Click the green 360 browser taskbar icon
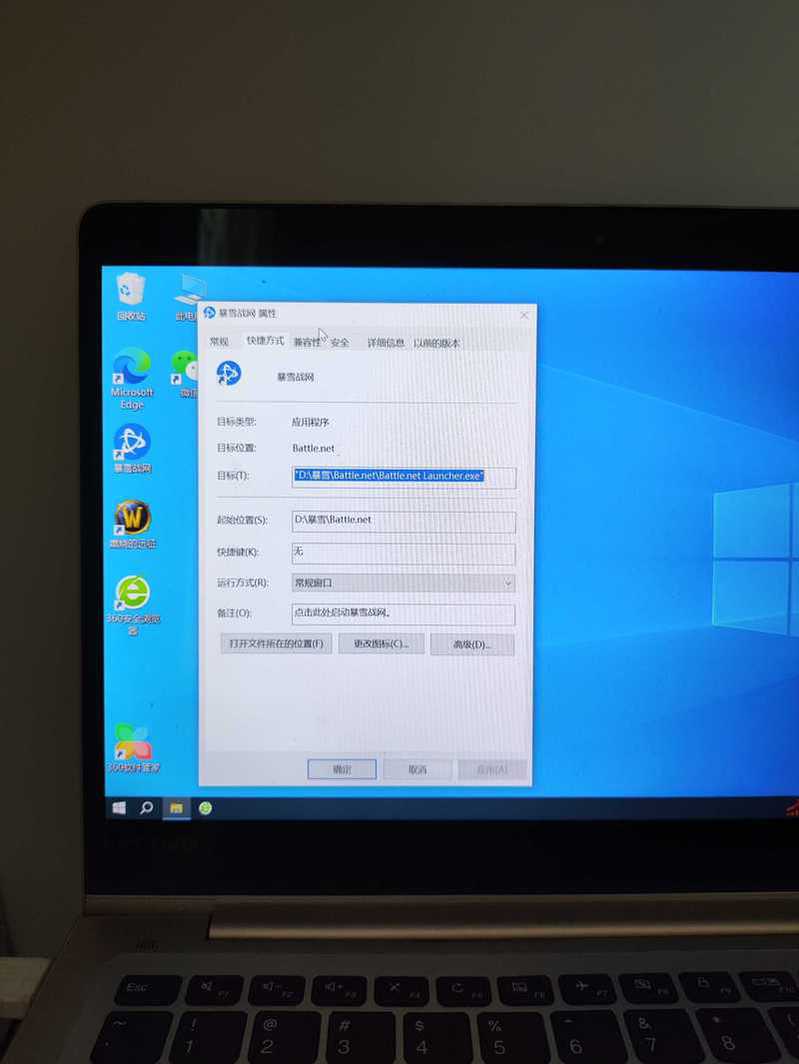The image size is (799, 1064). pyautogui.click(x=206, y=808)
